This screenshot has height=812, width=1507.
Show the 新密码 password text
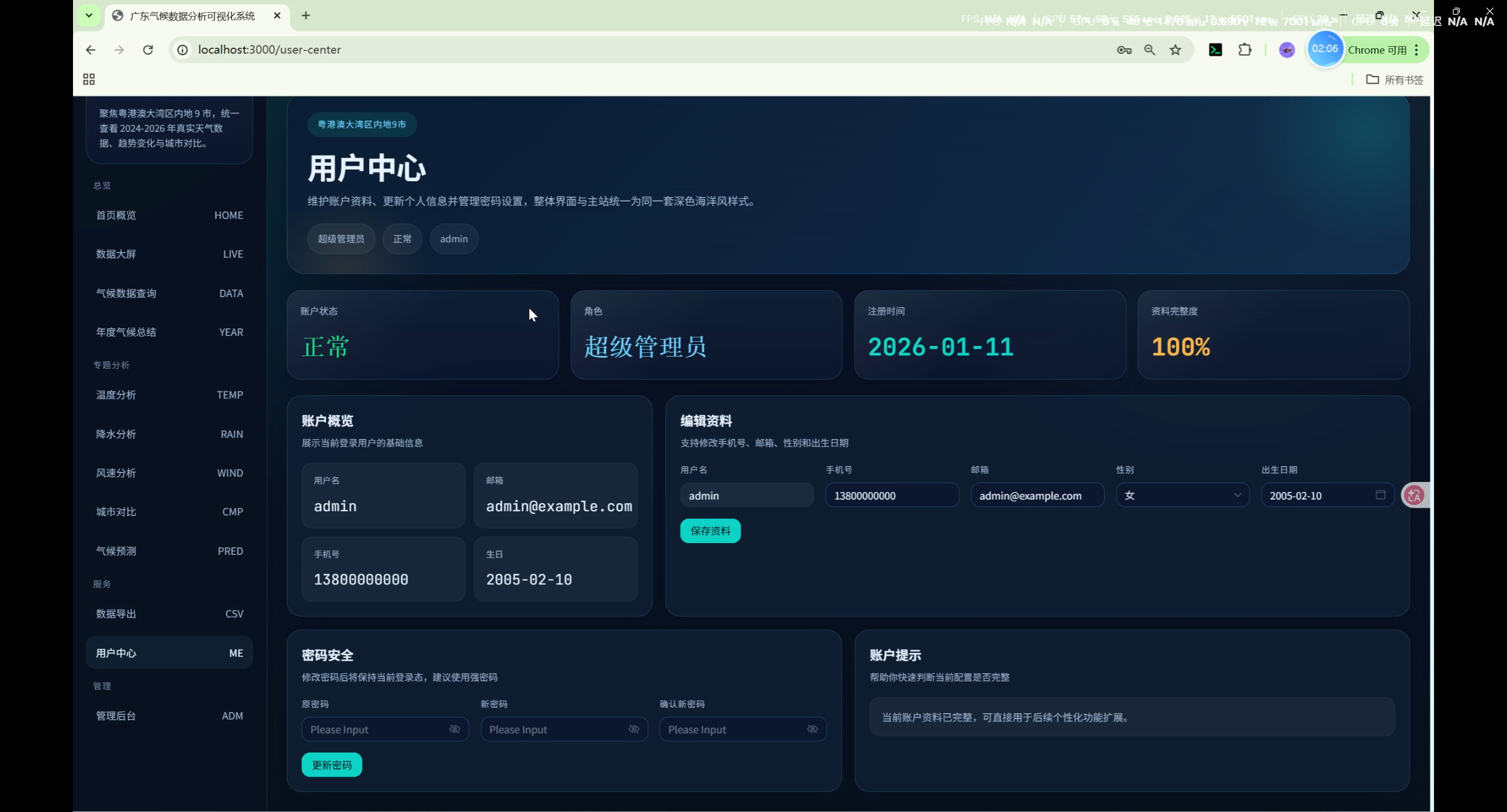click(x=633, y=729)
